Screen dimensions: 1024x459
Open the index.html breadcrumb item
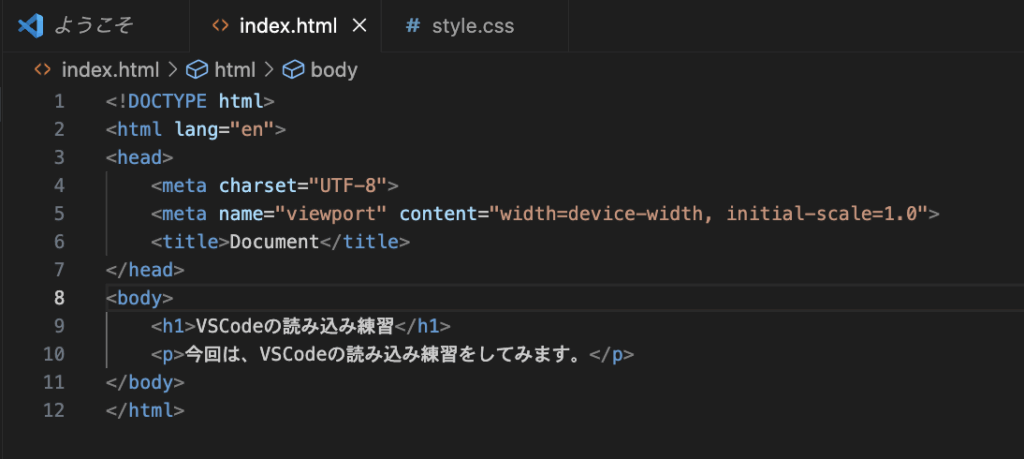[110, 69]
